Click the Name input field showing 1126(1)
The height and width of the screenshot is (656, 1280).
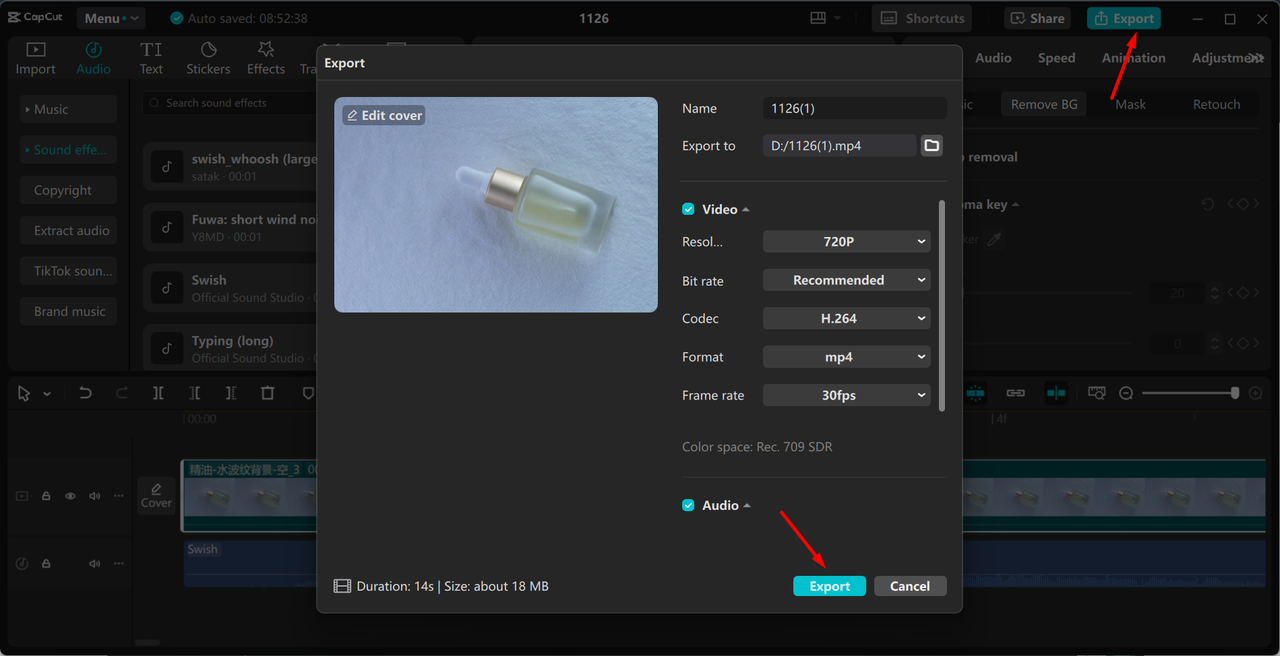(x=854, y=108)
